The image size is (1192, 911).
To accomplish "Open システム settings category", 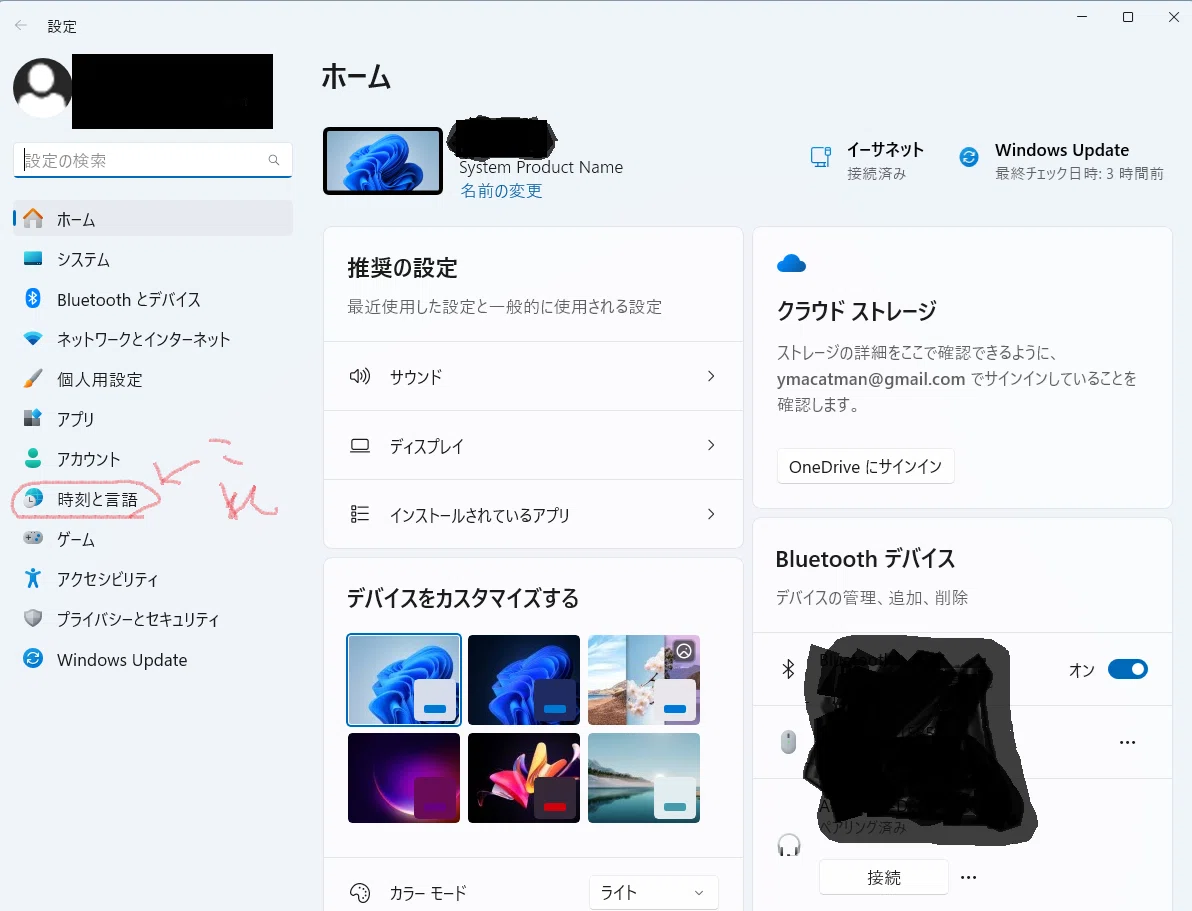I will 153,259.
